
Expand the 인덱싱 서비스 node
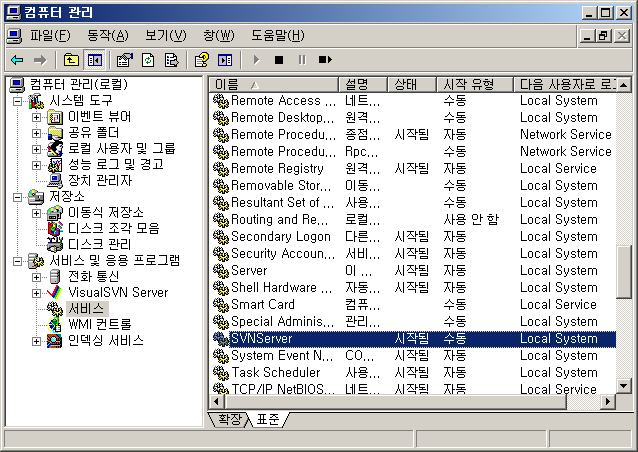click(x=36, y=341)
